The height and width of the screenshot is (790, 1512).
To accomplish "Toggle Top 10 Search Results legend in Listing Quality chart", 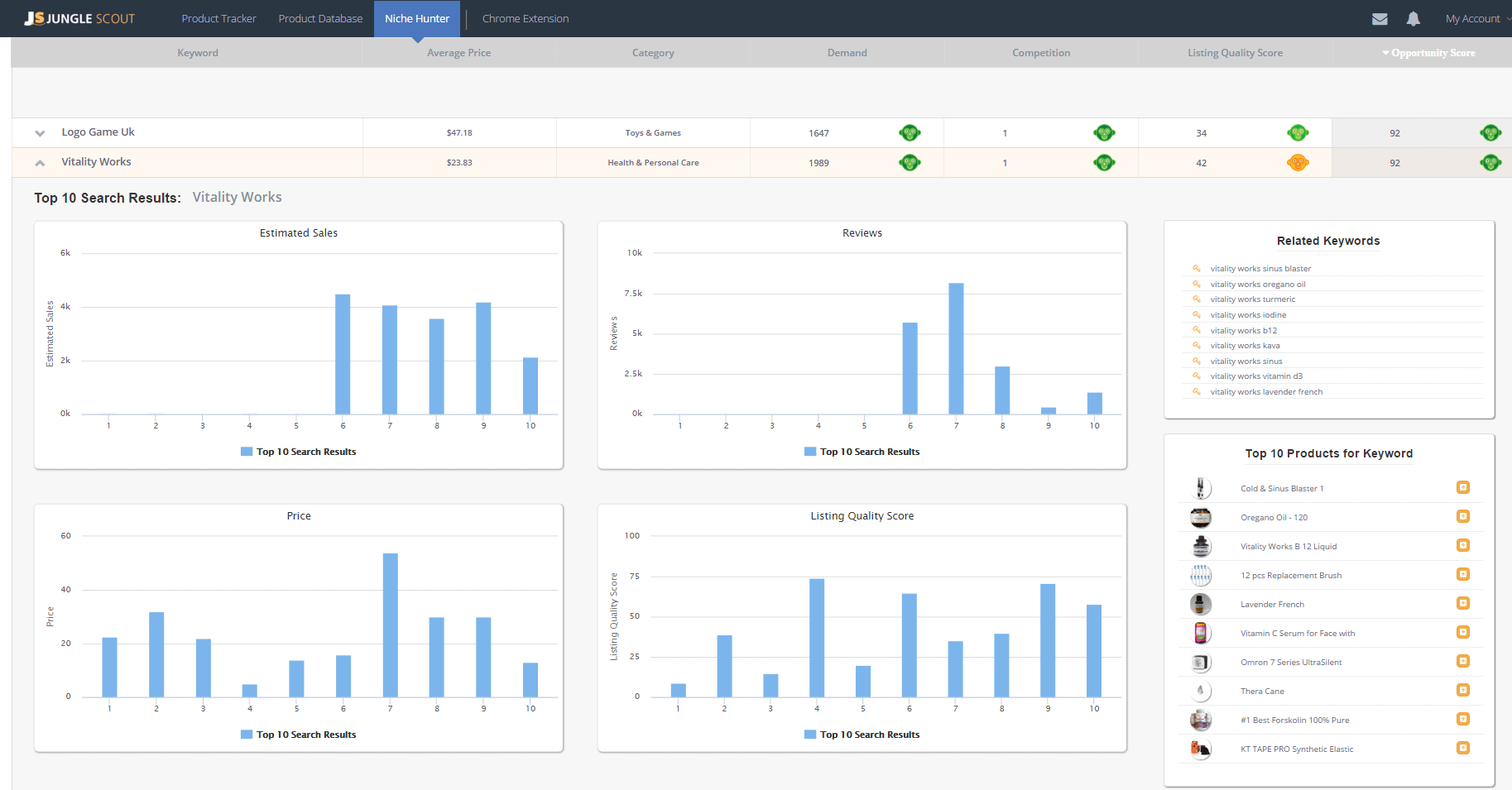I will (862, 735).
